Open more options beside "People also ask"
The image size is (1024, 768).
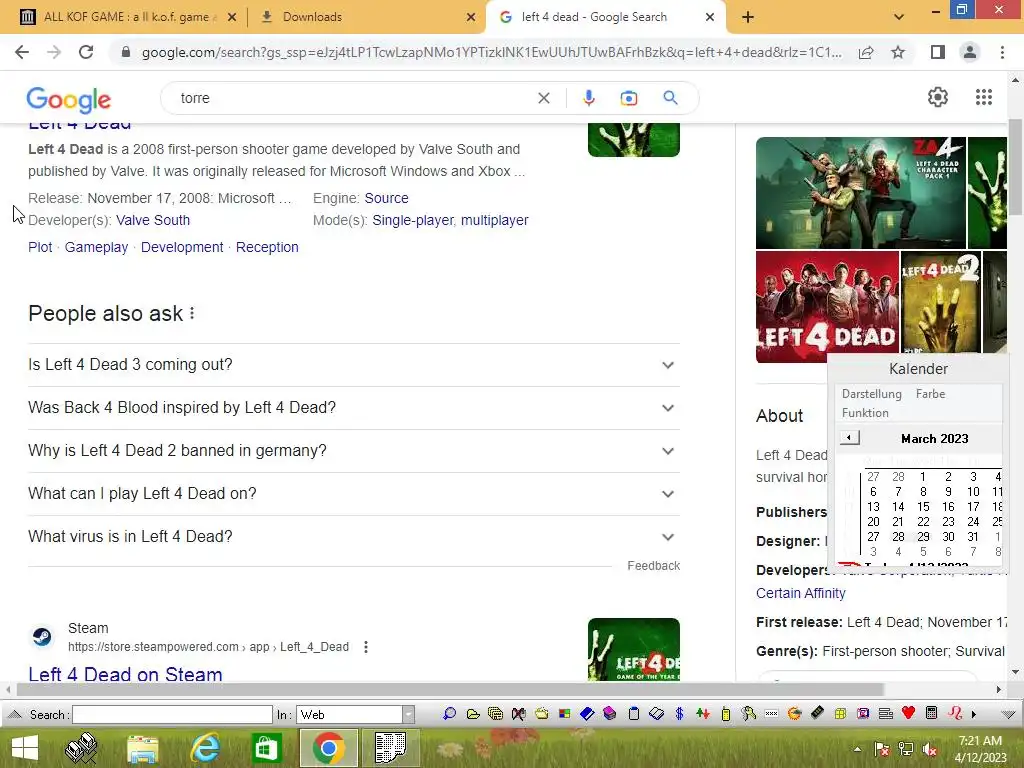pos(192,313)
